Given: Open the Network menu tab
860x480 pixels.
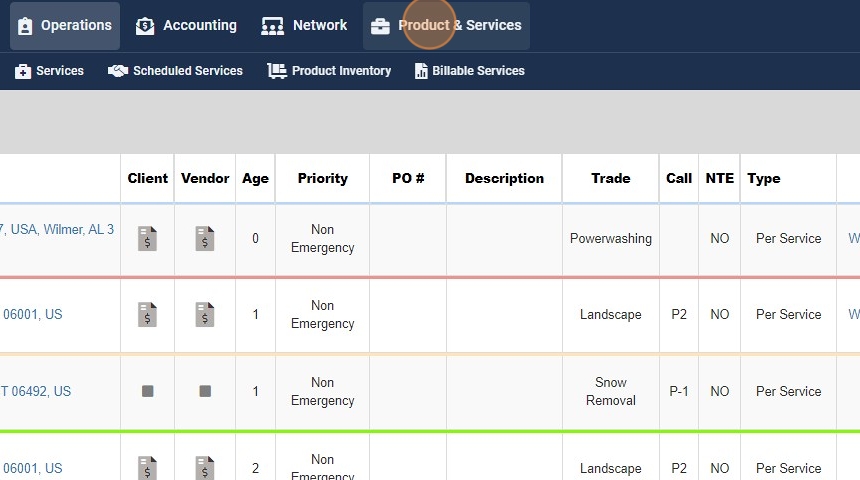Looking at the screenshot, I should (304, 26).
